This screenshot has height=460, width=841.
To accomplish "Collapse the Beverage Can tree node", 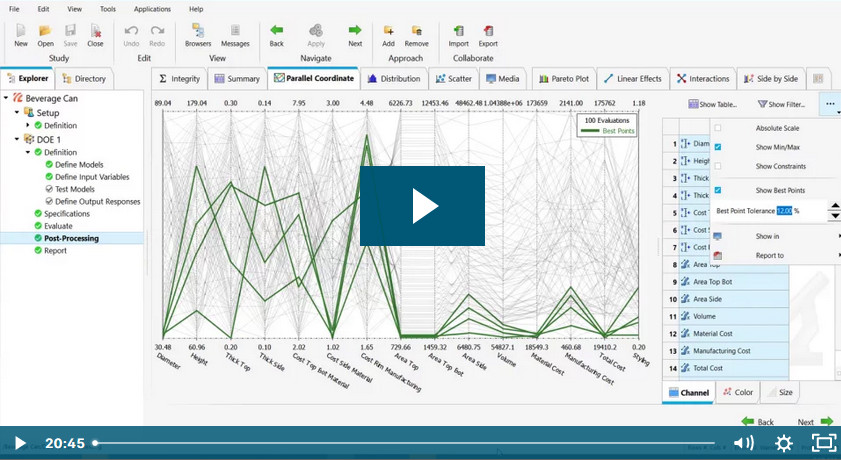I will [6, 98].
